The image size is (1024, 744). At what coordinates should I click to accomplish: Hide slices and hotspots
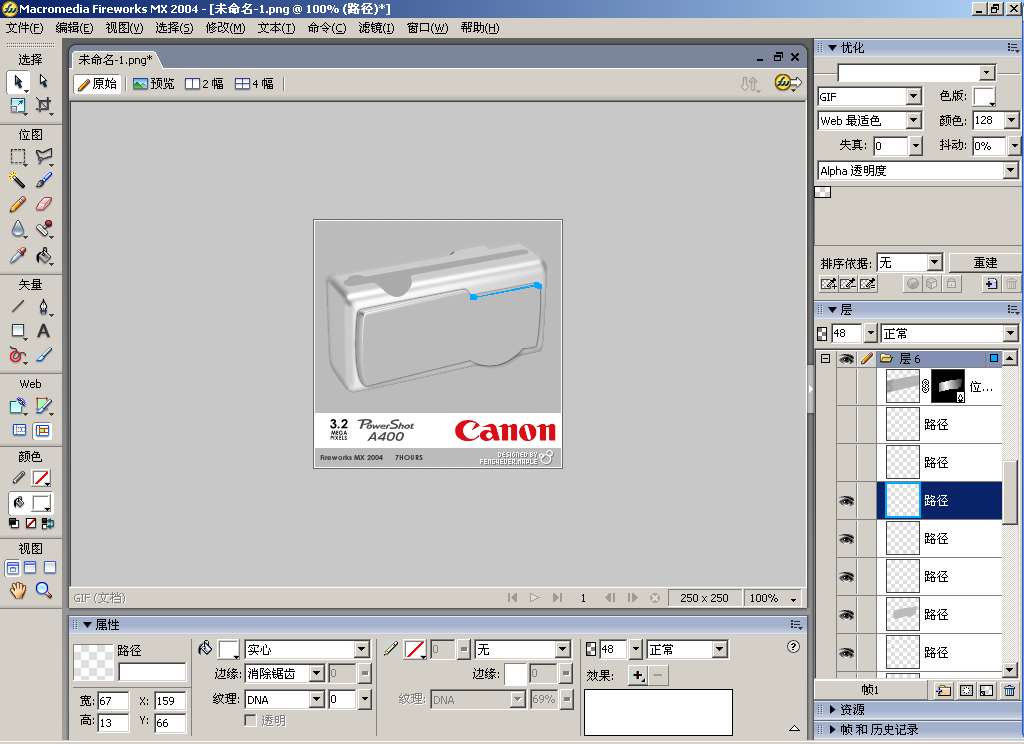point(20,430)
